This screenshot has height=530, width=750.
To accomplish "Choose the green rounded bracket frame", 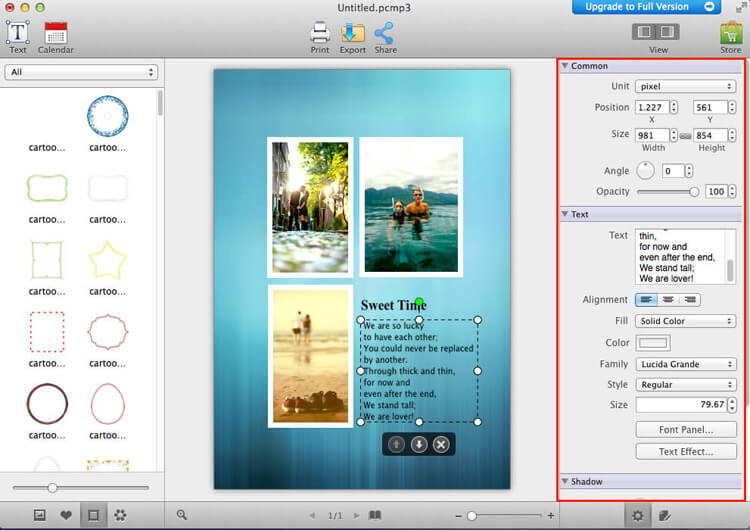I will tap(47, 188).
